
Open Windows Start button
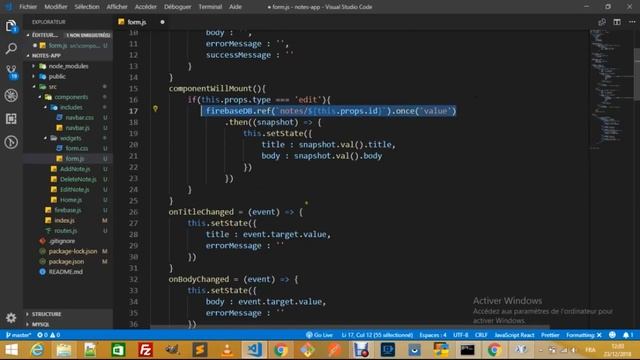click(x=11, y=350)
